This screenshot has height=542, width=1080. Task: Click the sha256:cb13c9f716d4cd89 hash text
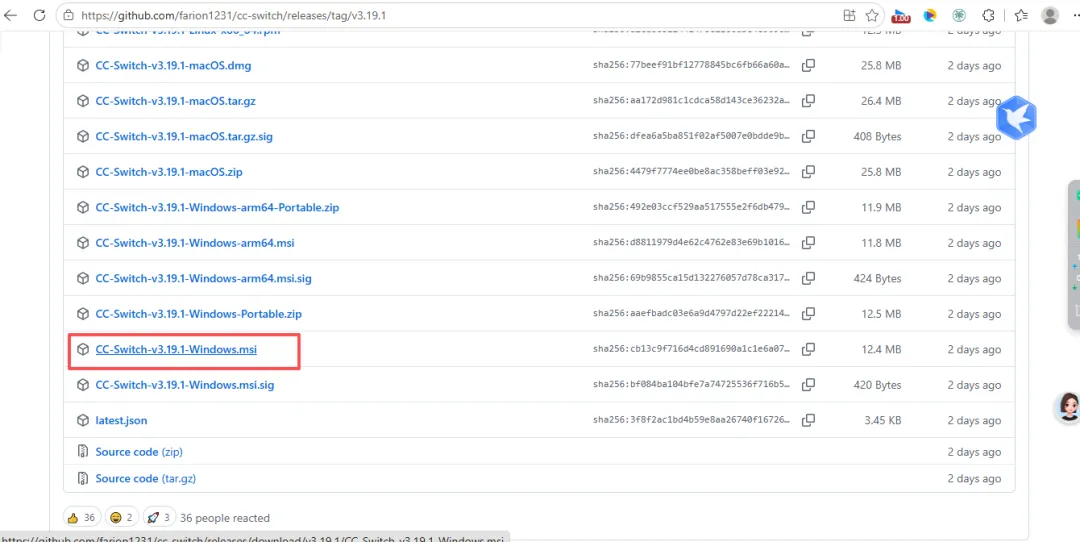[x=692, y=350]
